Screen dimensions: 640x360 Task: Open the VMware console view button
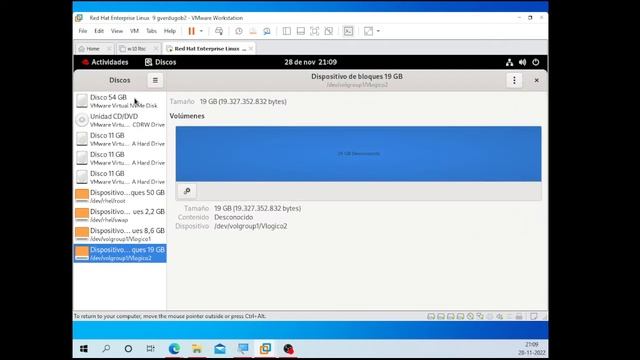[x=348, y=31]
